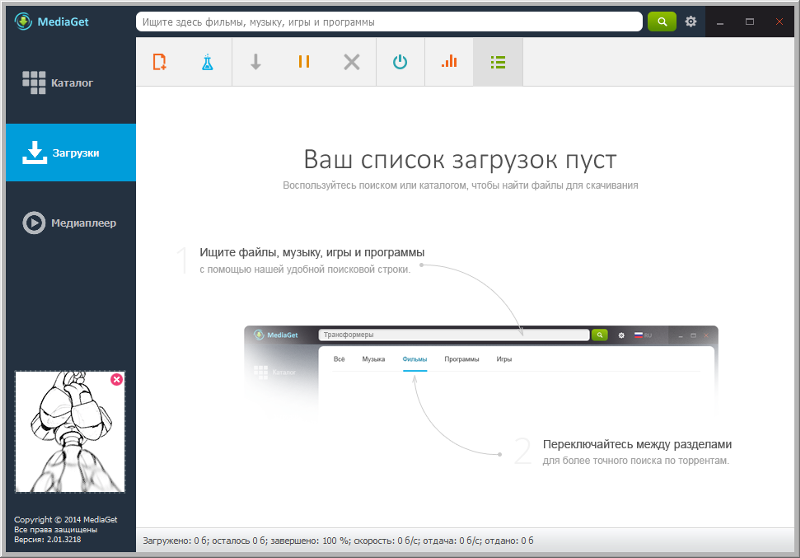
Task: Click 'Переключайтесь между разделами' text
Action: (x=637, y=444)
